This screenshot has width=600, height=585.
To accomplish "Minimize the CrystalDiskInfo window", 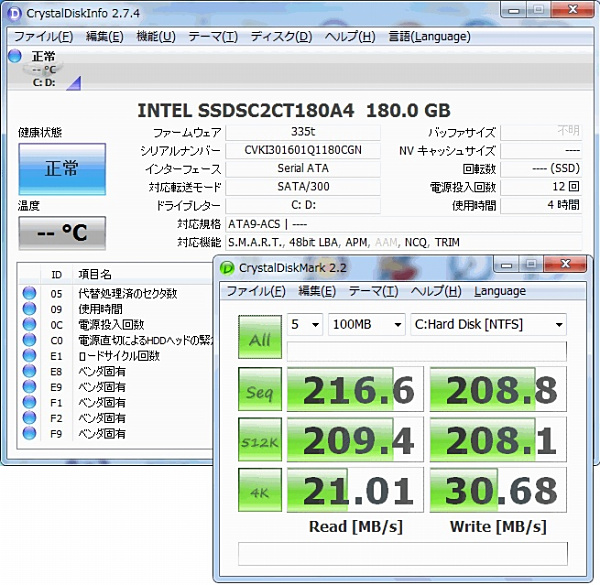I will pyautogui.click(x=514, y=11).
